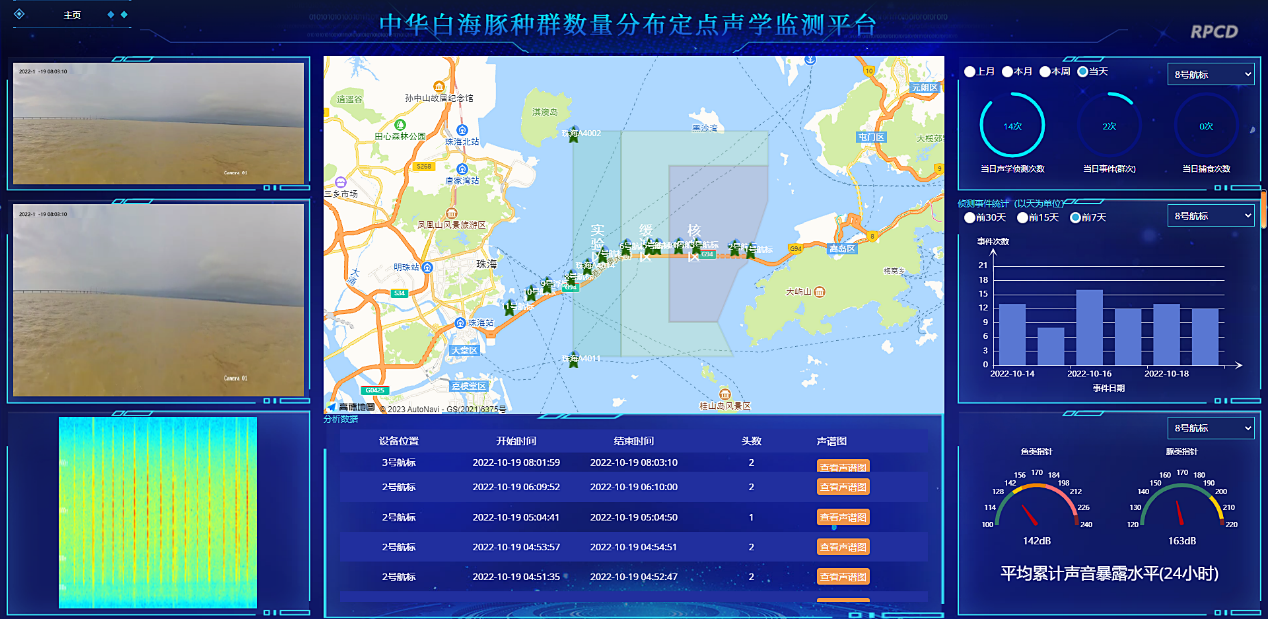View spectrogram for 3号航标 08:01:59 event

tap(843, 466)
